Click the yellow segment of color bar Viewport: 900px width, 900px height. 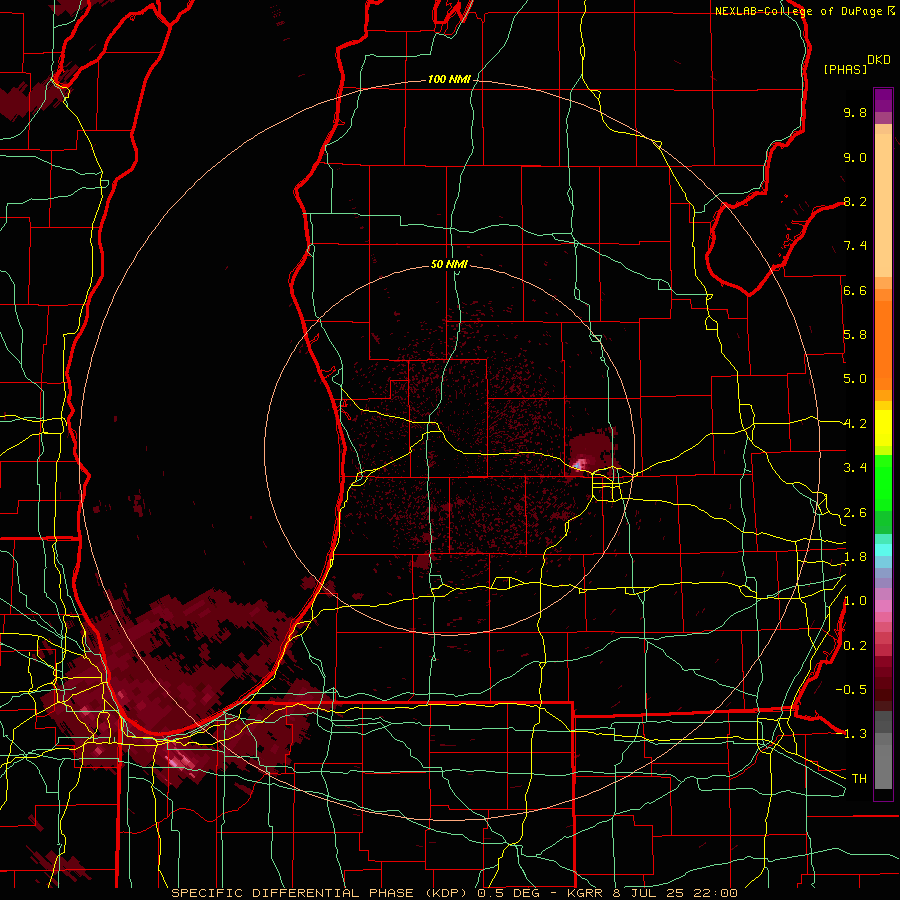pos(883,428)
